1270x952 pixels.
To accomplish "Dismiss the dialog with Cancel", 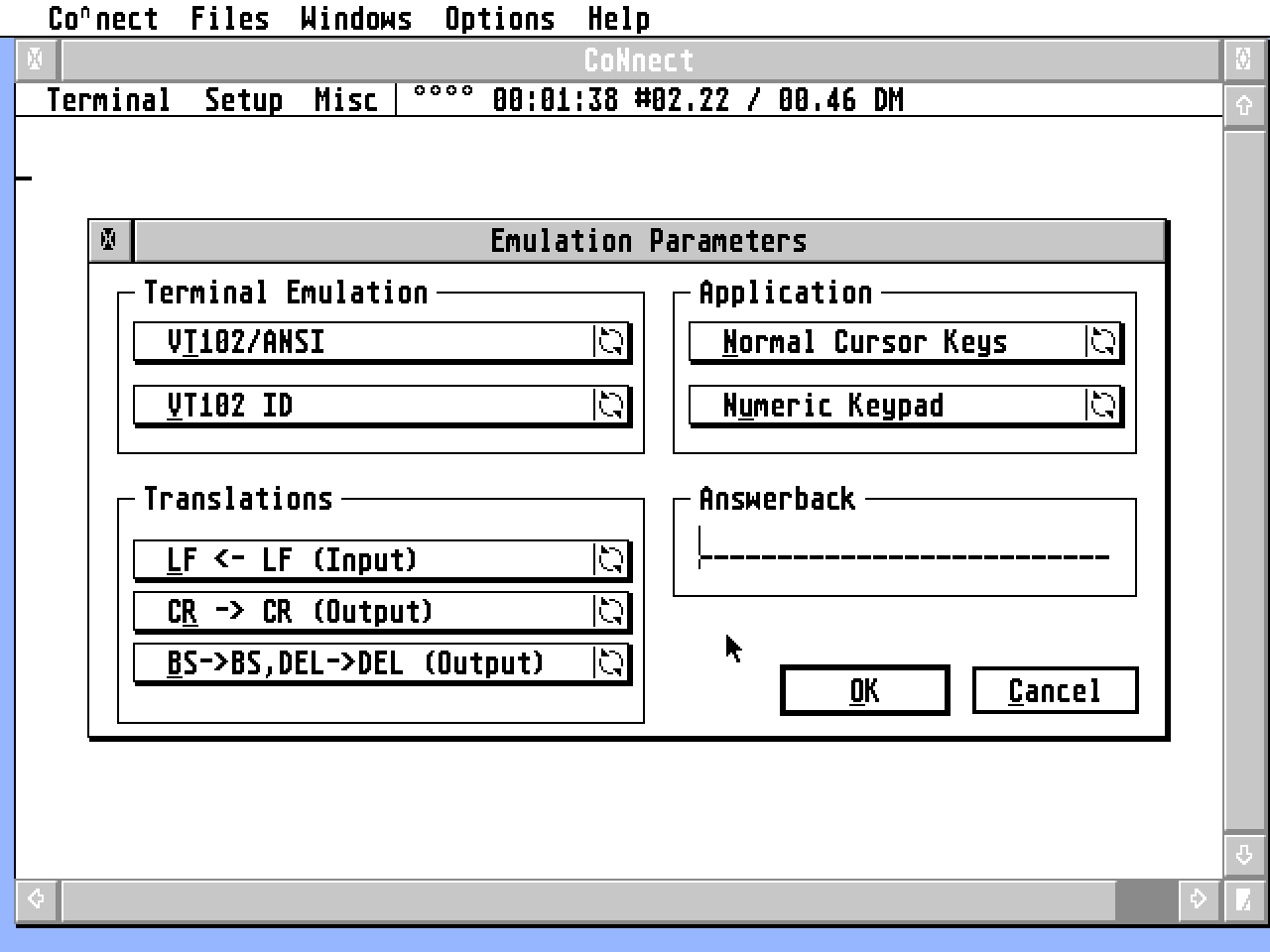I will click(x=1055, y=689).
